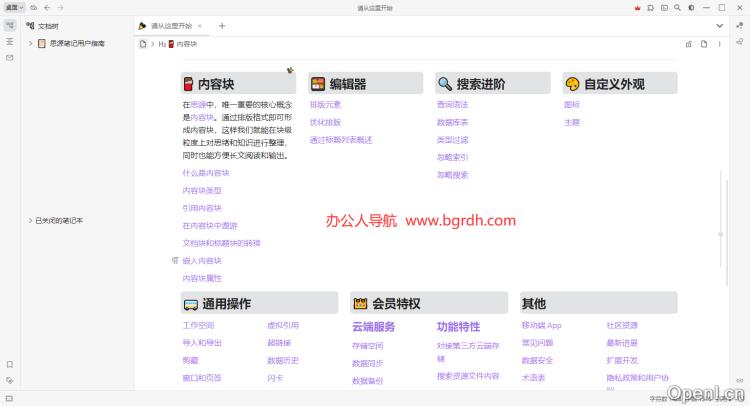This screenshot has width=750, height=406.
Task: Open the 桌面 workspace dropdown
Action: [x=14, y=7]
